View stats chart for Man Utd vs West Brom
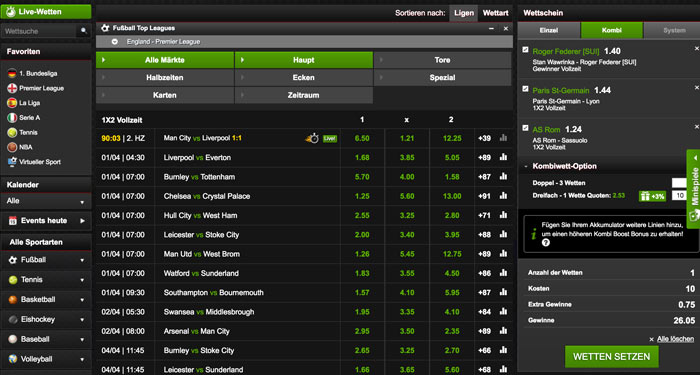This screenshot has width=700, height=375. [x=504, y=254]
